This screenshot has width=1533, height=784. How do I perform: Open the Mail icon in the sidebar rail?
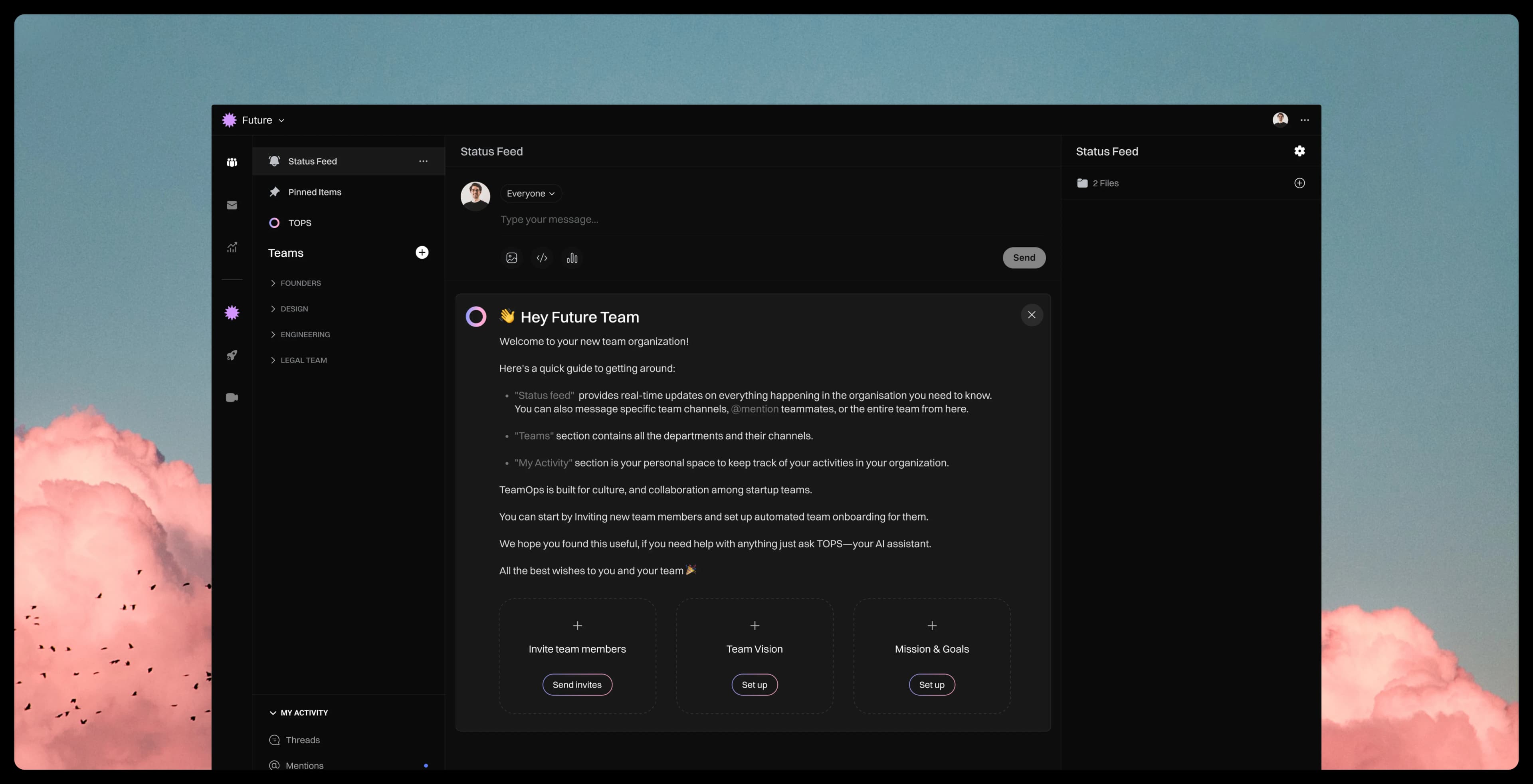pyautogui.click(x=232, y=205)
